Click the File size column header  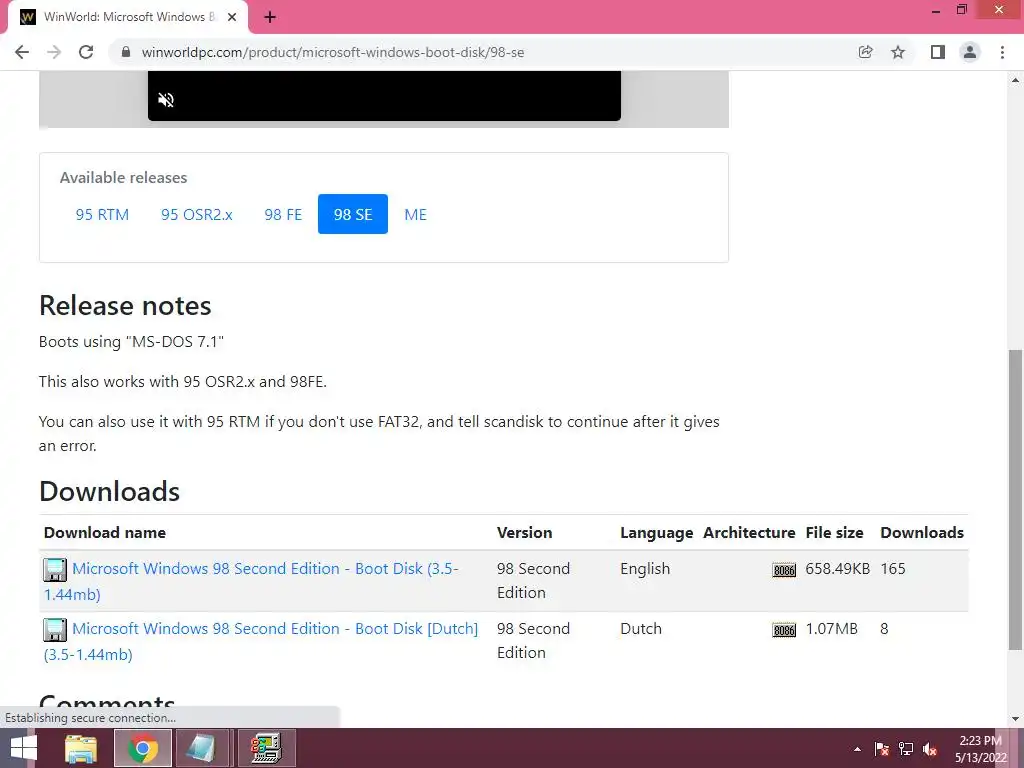(x=835, y=533)
